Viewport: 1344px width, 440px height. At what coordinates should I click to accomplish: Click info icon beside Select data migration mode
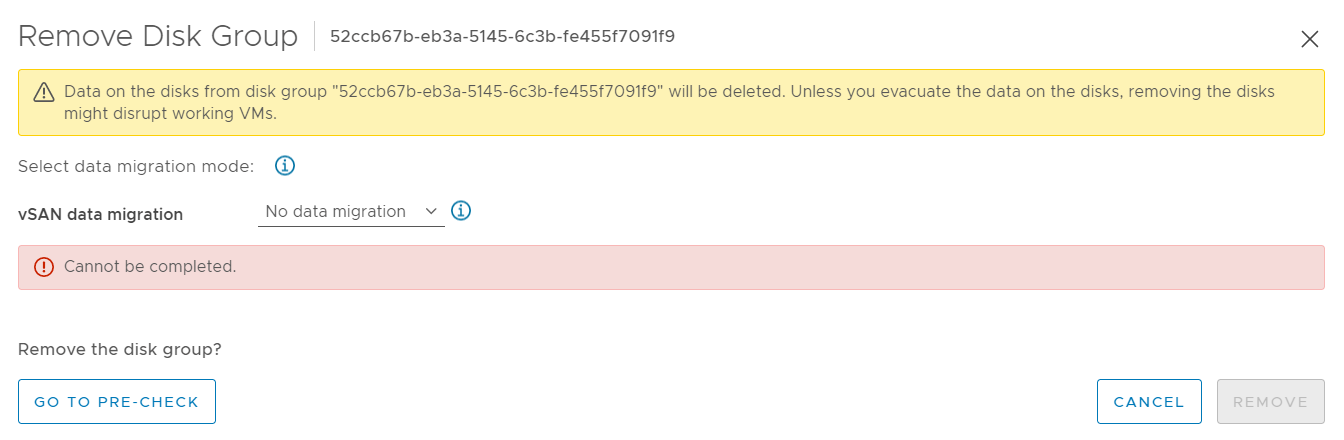(285, 166)
